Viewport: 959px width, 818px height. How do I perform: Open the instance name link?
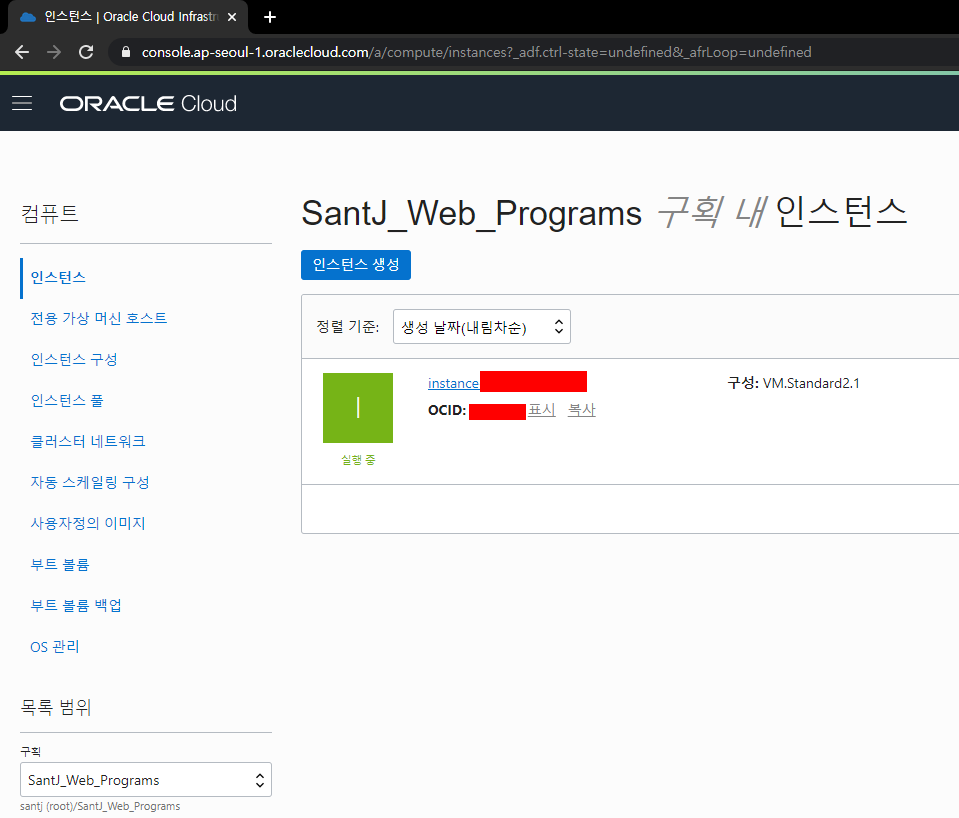(453, 383)
